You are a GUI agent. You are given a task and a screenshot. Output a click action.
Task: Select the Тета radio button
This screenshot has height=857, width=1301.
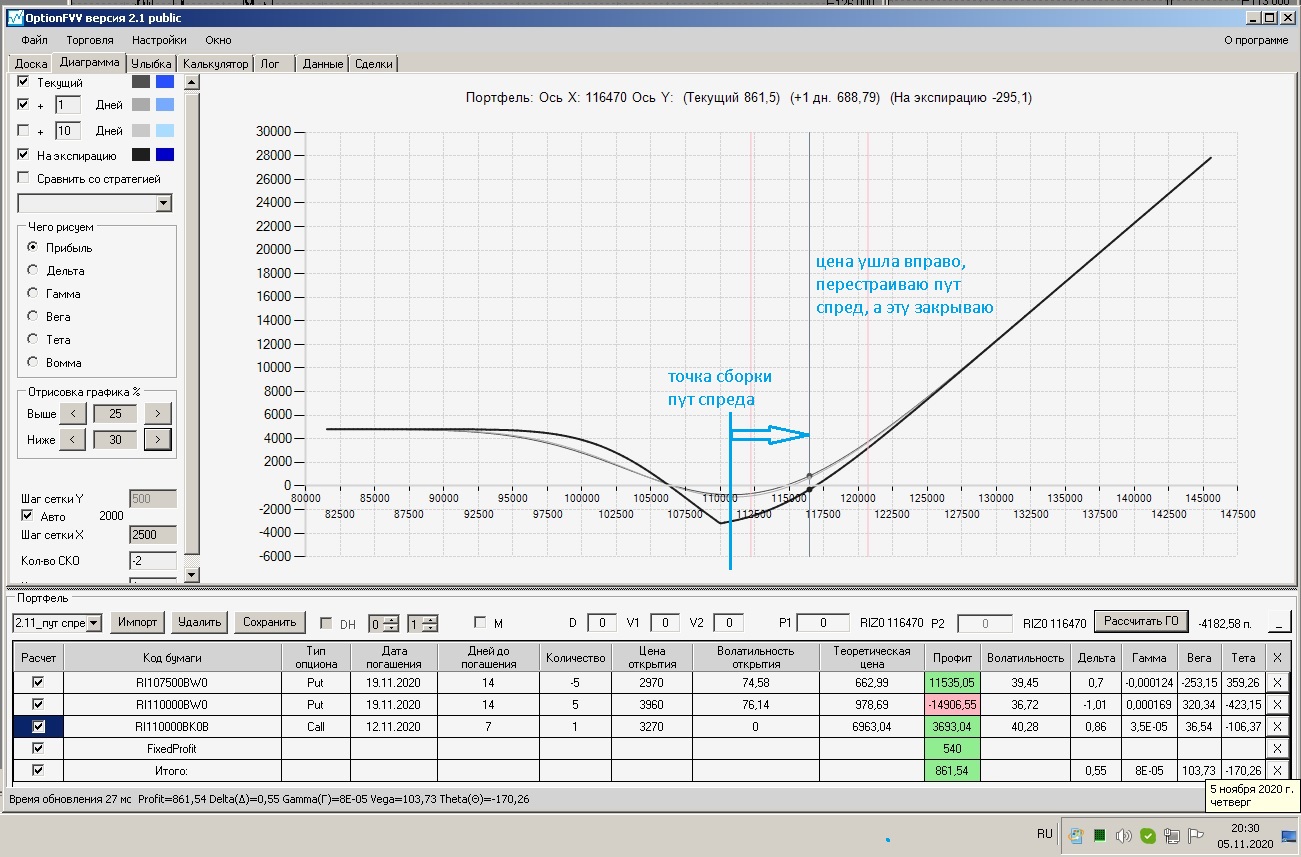pyautogui.click(x=33, y=339)
